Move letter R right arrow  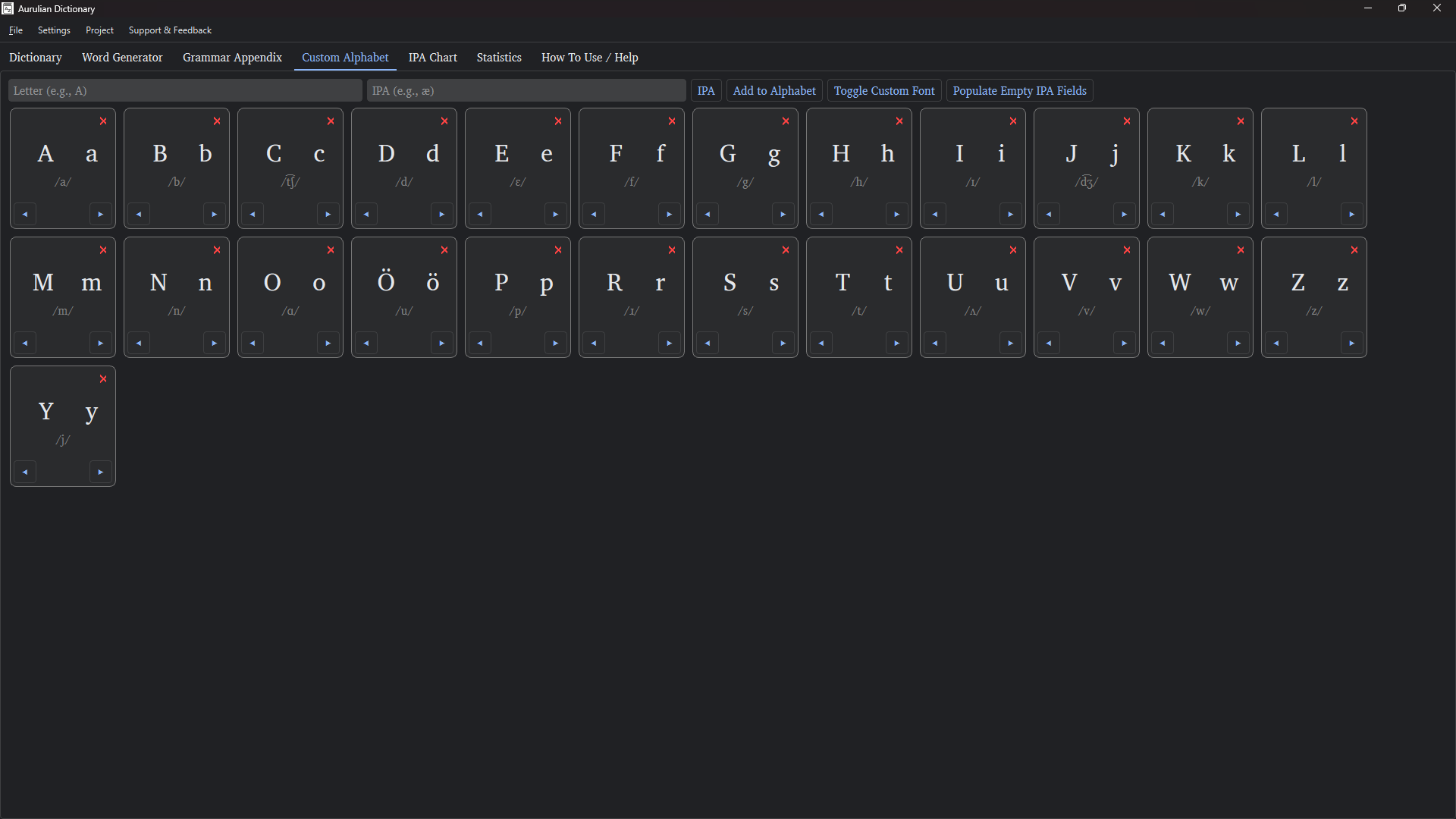tap(670, 344)
